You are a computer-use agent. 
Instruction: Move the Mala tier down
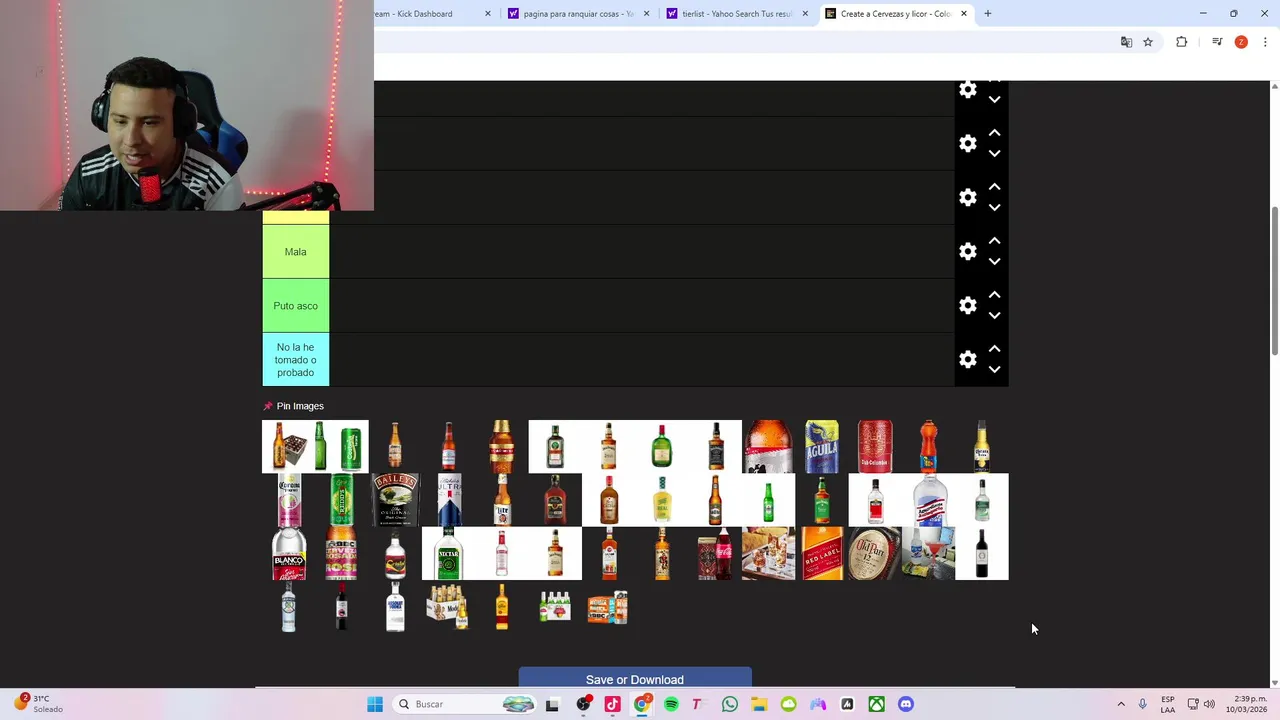click(994, 262)
